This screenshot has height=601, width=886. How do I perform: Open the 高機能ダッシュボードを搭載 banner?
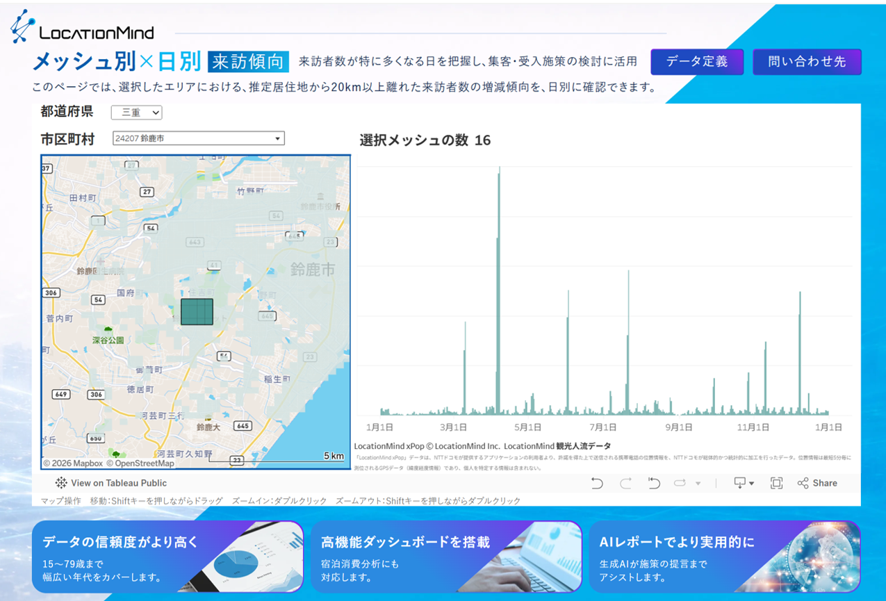pos(446,556)
